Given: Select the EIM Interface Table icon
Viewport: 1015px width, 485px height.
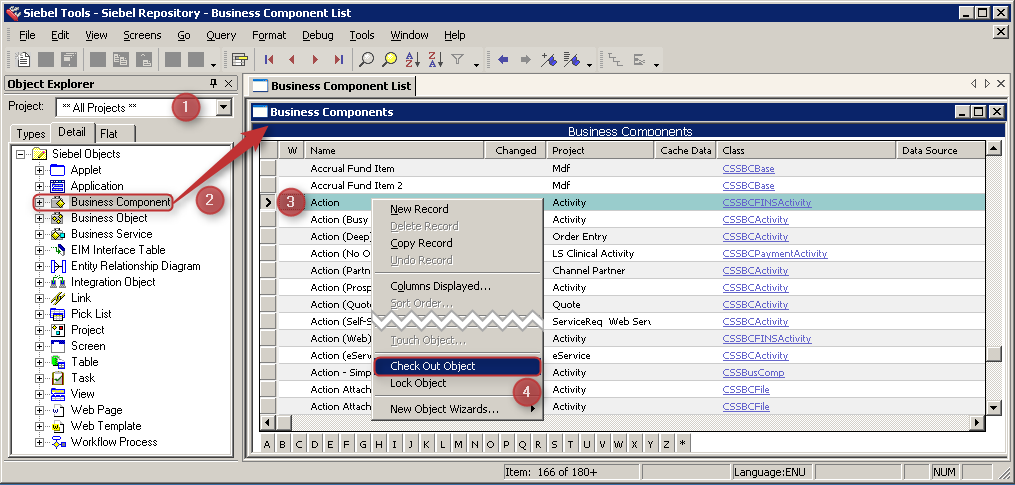Looking at the screenshot, I should coord(58,250).
